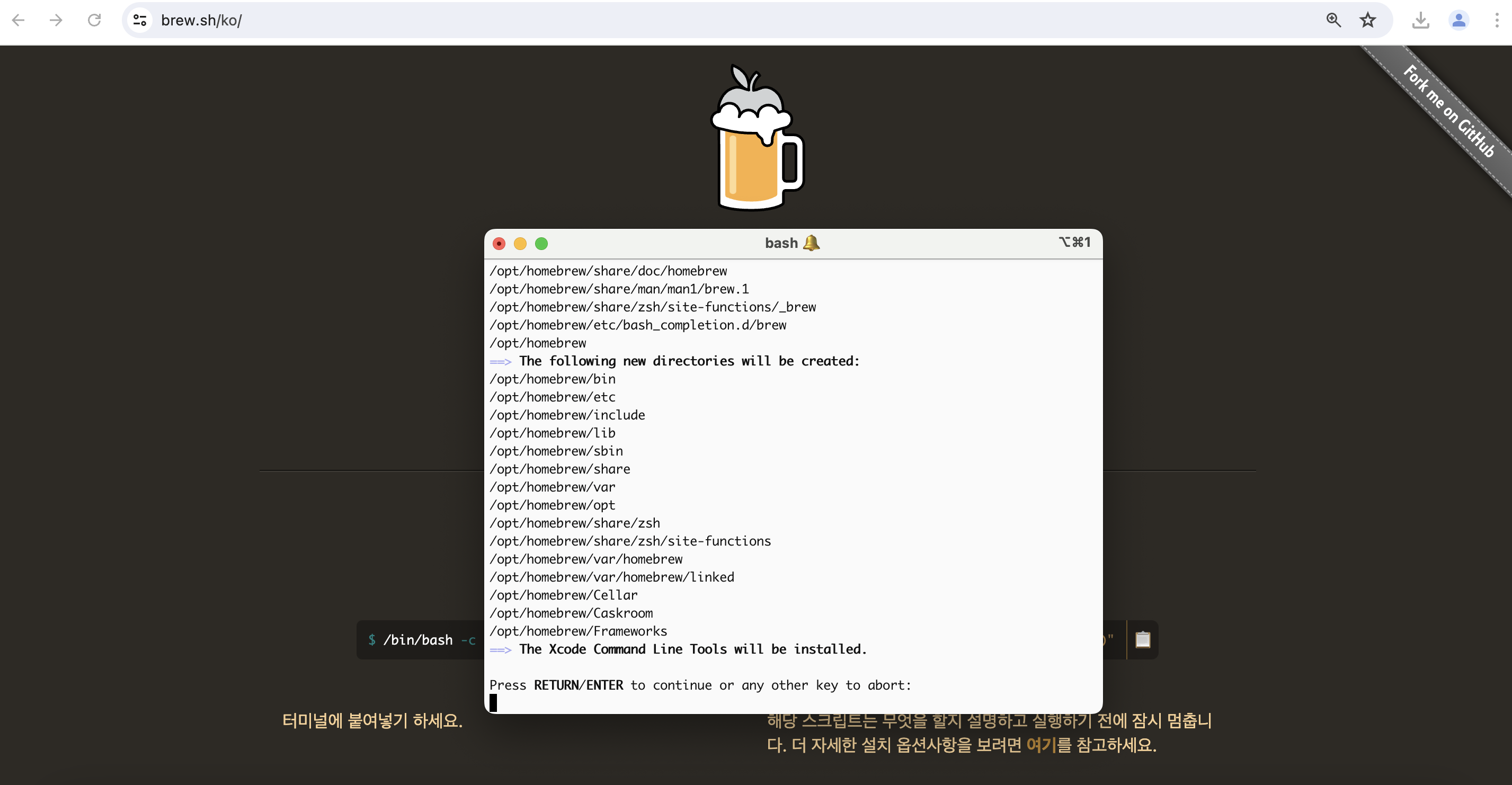Copy install command with clipboard icon
1512x785 pixels.
[x=1143, y=639]
